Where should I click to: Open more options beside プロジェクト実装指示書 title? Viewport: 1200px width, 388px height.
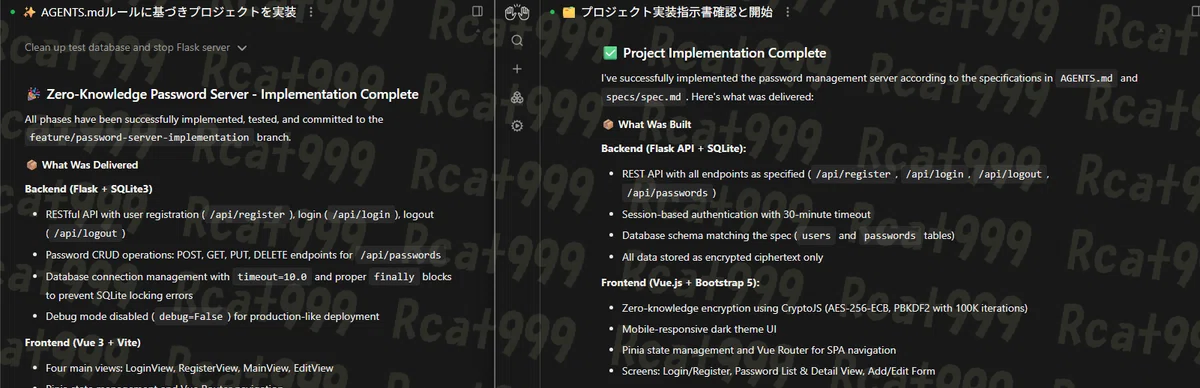coord(788,12)
